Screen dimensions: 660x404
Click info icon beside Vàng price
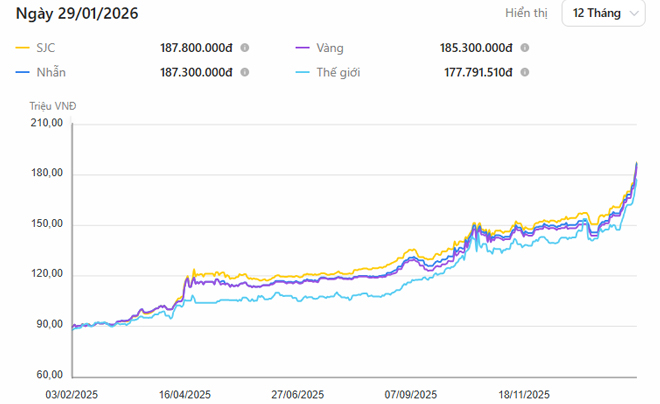(x=525, y=47)
